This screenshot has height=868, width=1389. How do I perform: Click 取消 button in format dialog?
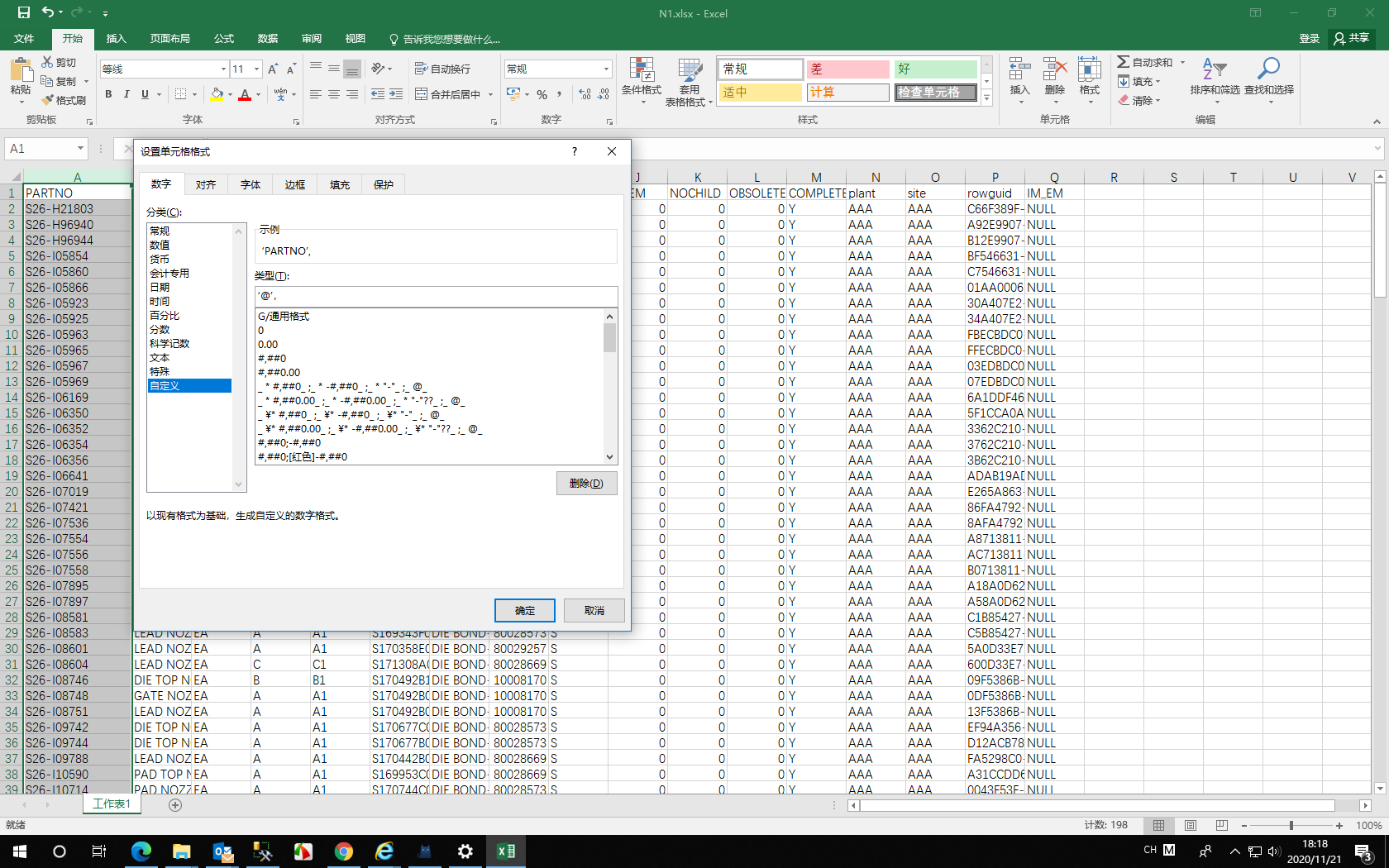(x=594, y=610)
